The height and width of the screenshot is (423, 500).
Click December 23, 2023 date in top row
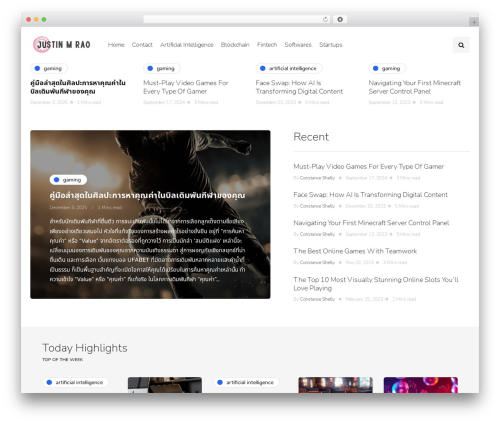click(x=276, y=102)
